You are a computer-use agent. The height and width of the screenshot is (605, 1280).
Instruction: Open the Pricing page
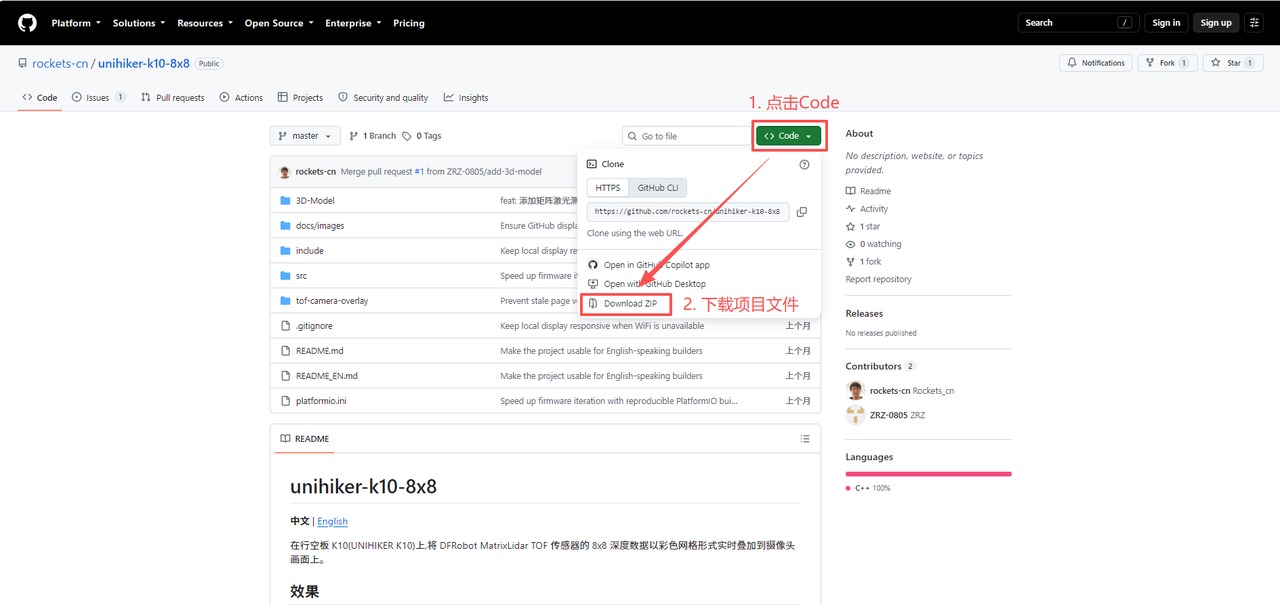[408, 23]
